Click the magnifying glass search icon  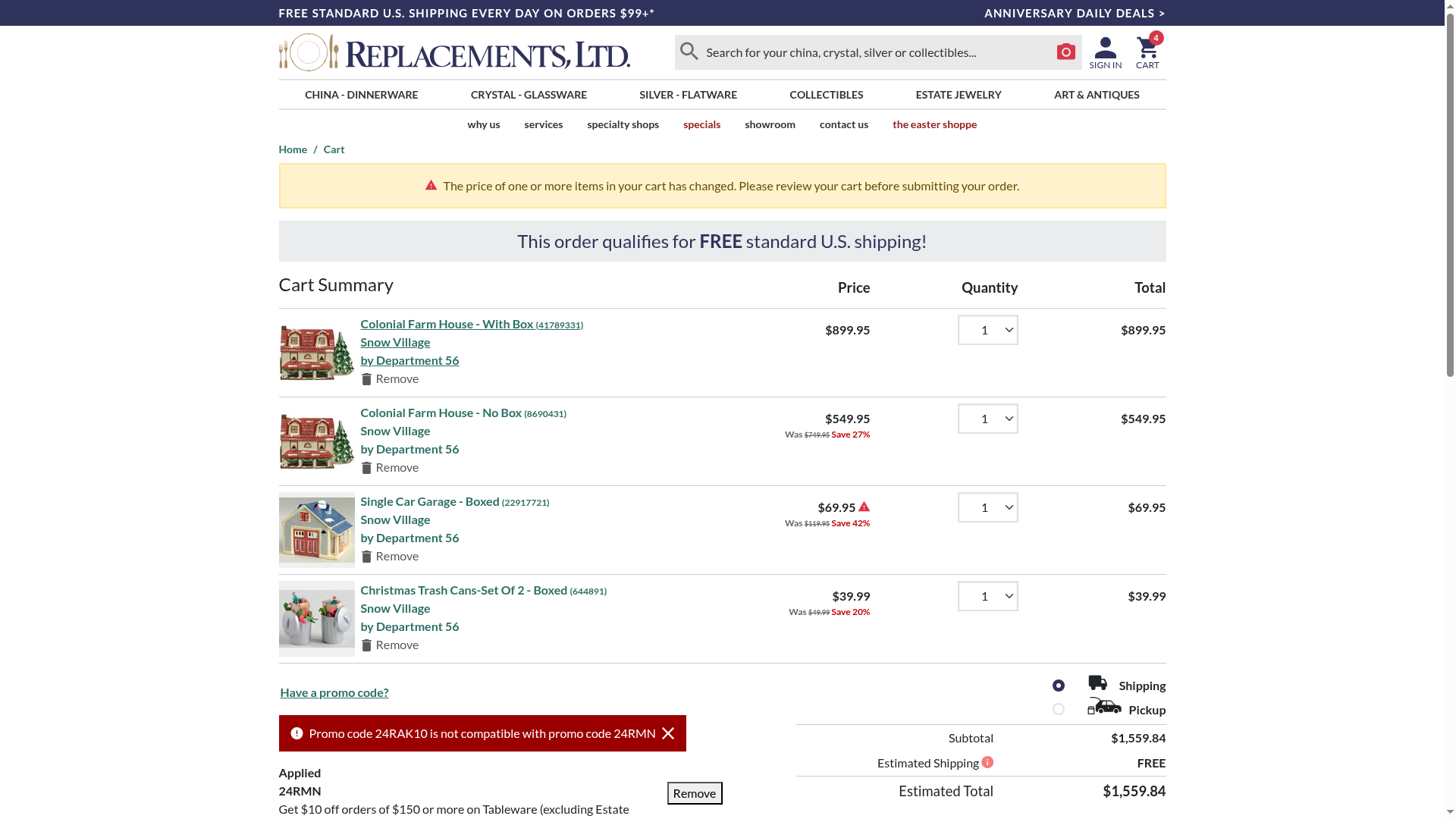pyautogui.click(x=689, y=52)
